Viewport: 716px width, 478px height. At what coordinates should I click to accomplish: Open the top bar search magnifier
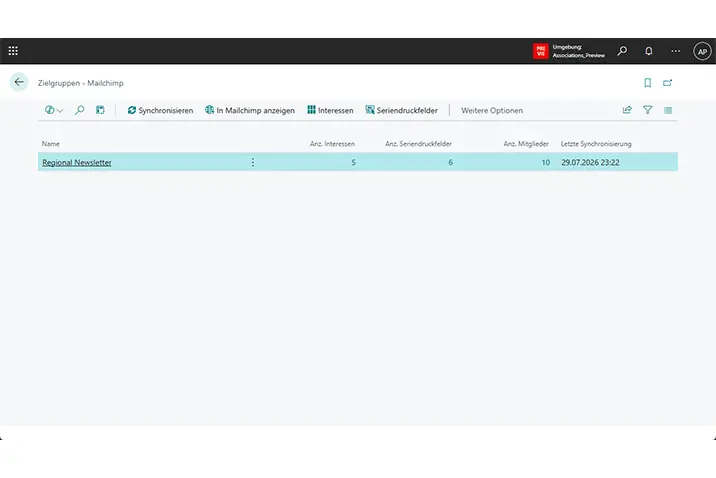[622, 51]
